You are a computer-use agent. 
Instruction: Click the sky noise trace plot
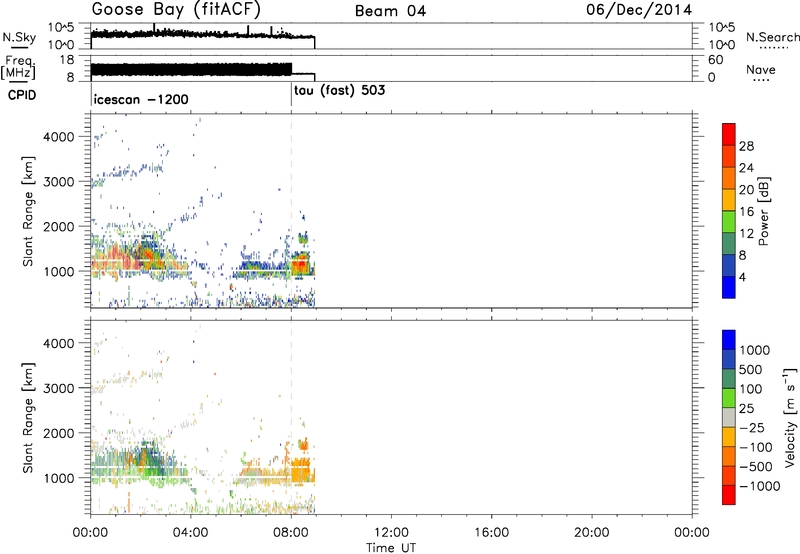point(203,36)
